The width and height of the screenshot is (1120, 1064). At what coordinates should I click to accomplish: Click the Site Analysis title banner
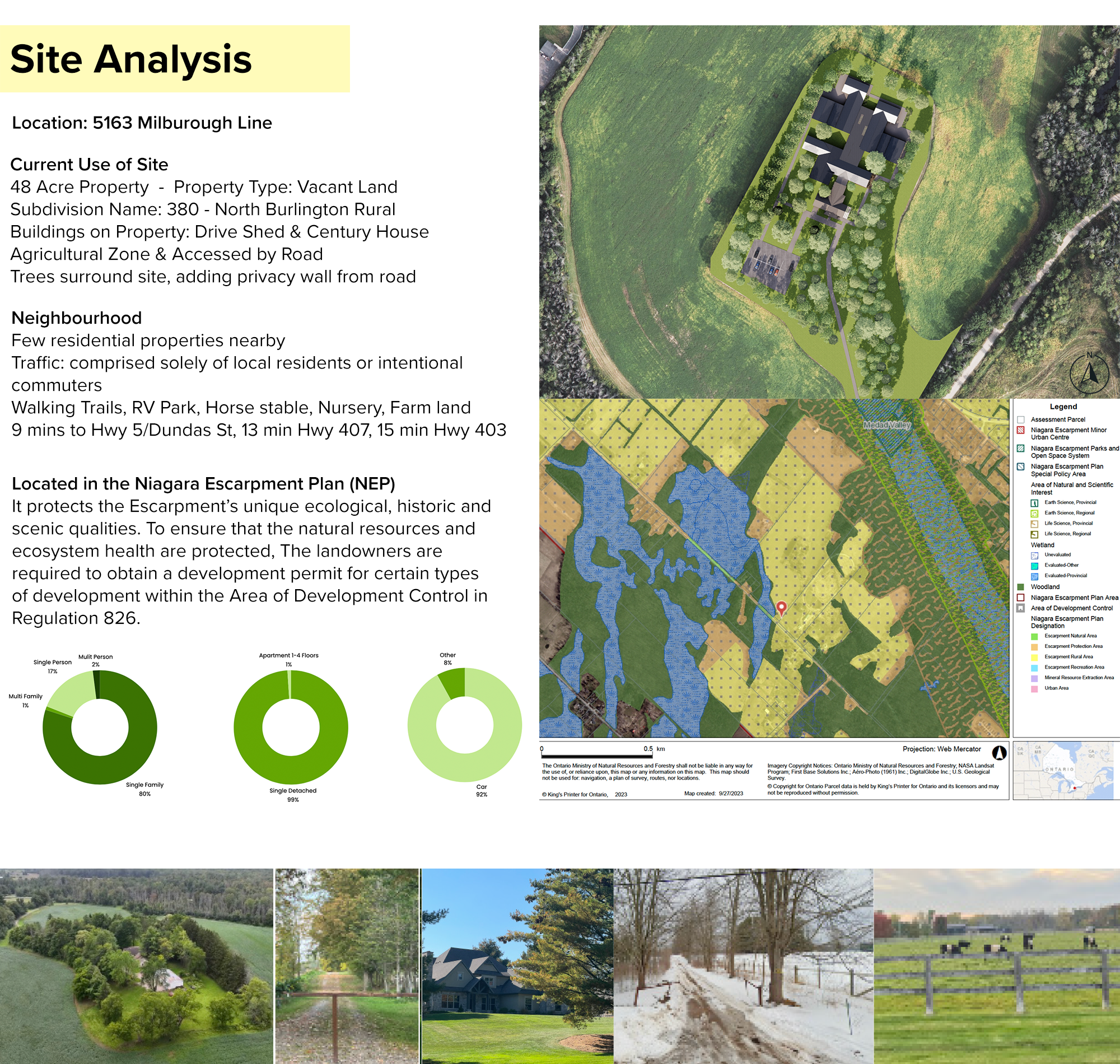pos(175,59)
